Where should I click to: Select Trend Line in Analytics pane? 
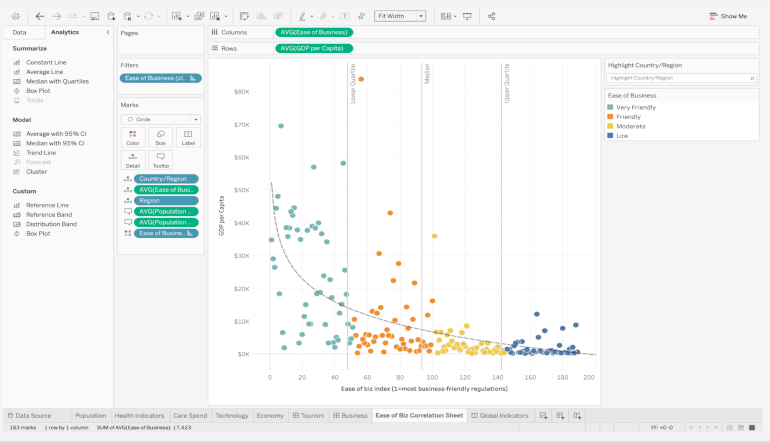coord(41,152)
